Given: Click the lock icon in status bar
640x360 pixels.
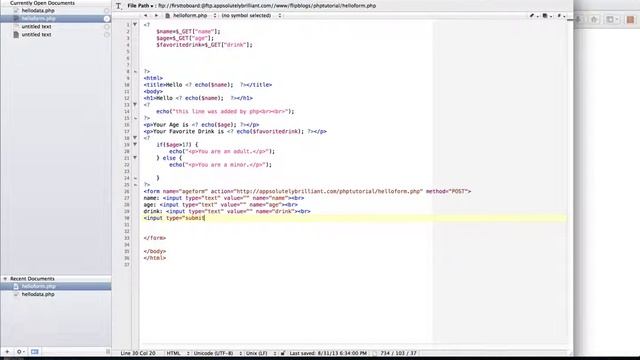Looking at the screenshot, I should [282, 353].
